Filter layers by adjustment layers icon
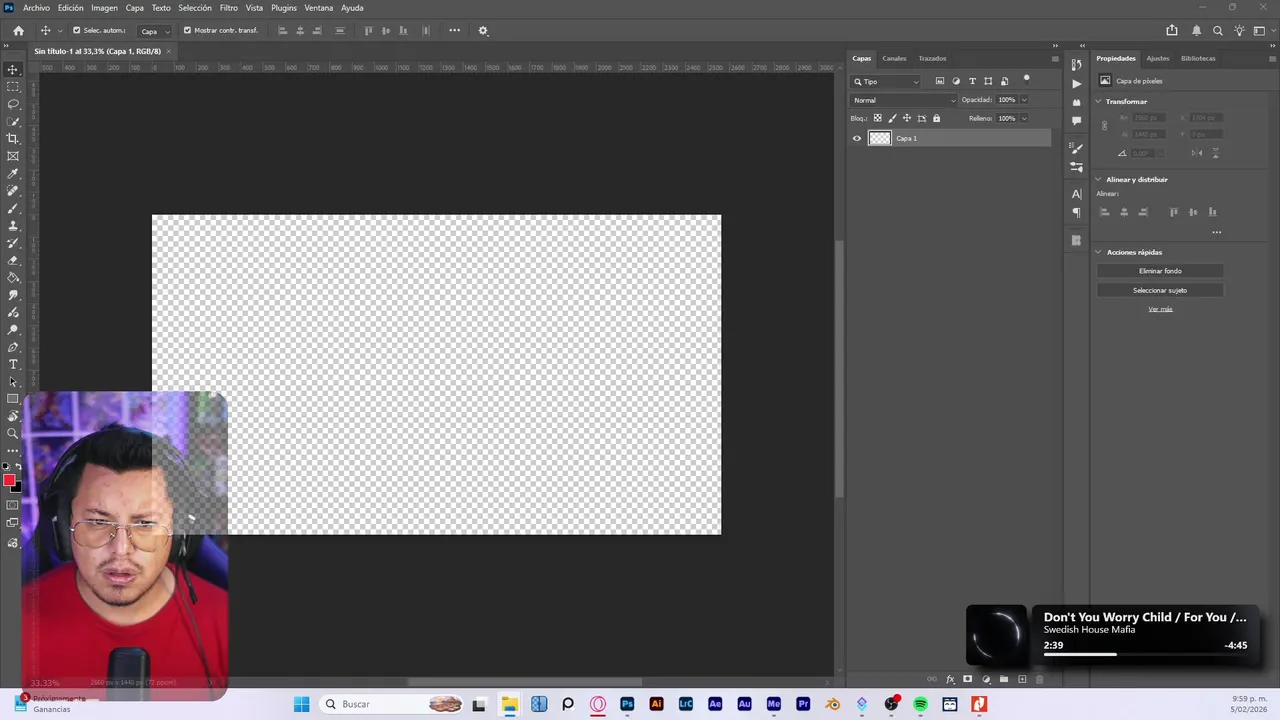This screenshot has height=720, width=1280. tap(955, 81)
